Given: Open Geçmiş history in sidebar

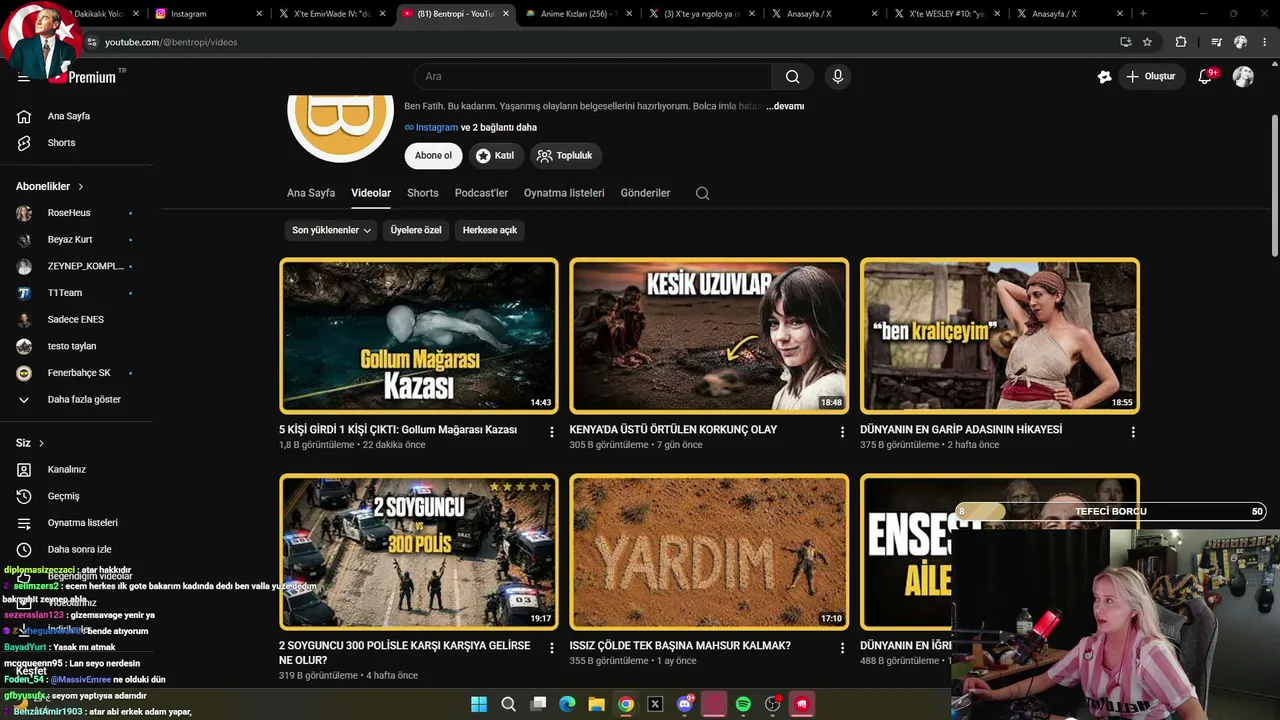Looking at the screenshot, I should [x=63, y=496].
